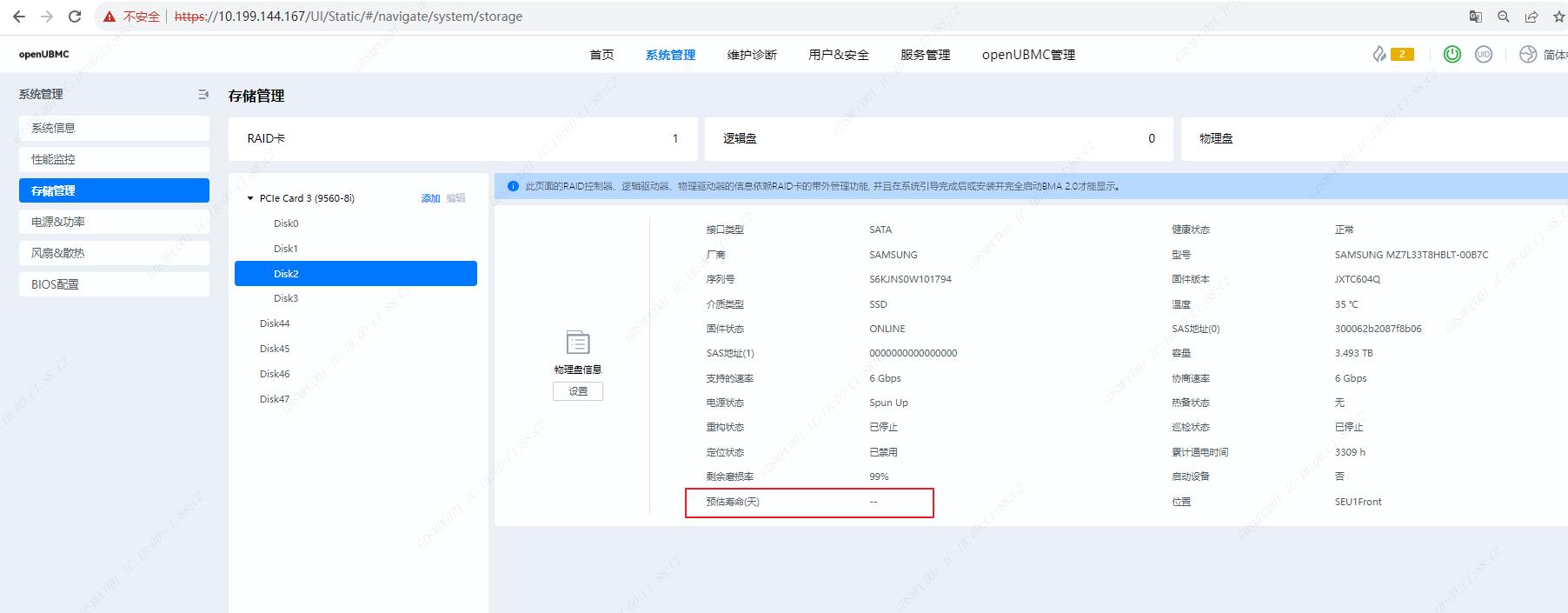Click the 设置 button under disk info
The height and width of the screenshot is (613, 1568).
click(578, 391)
